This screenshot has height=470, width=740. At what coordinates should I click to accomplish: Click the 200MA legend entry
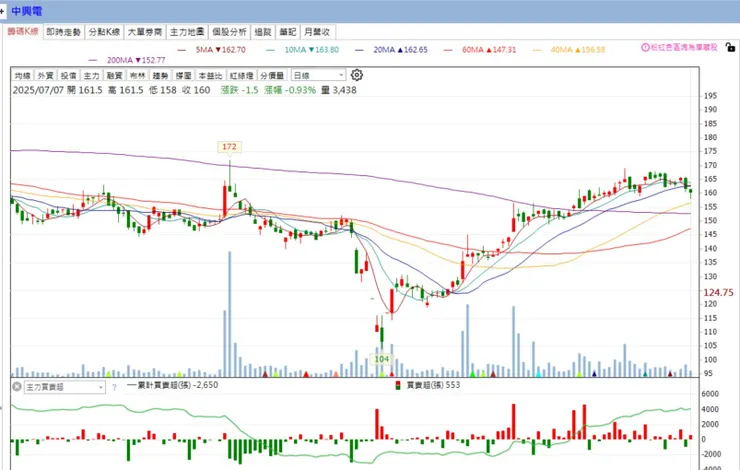(x=127, y=60)
